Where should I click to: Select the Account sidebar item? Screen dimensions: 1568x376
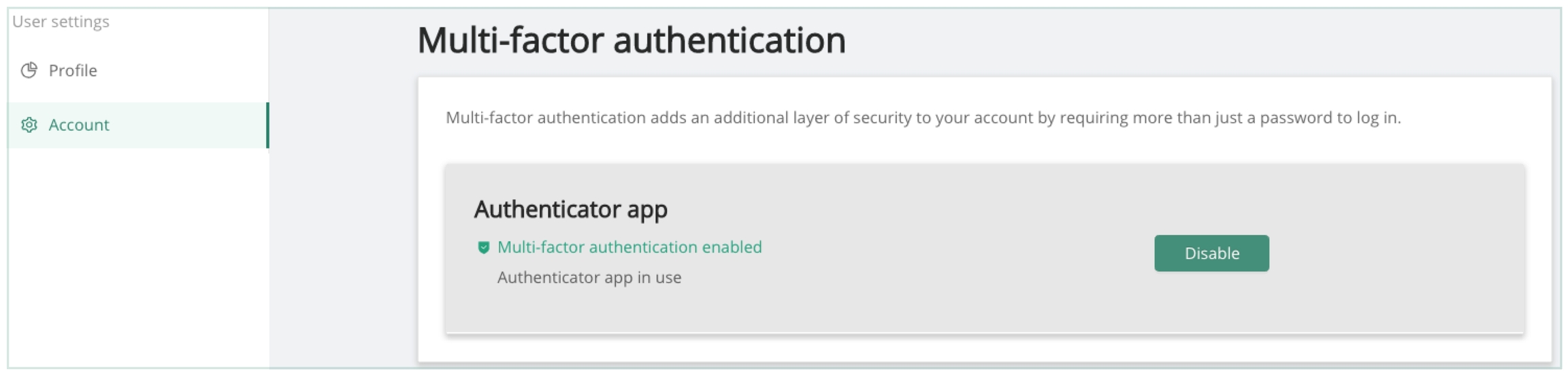79,125
